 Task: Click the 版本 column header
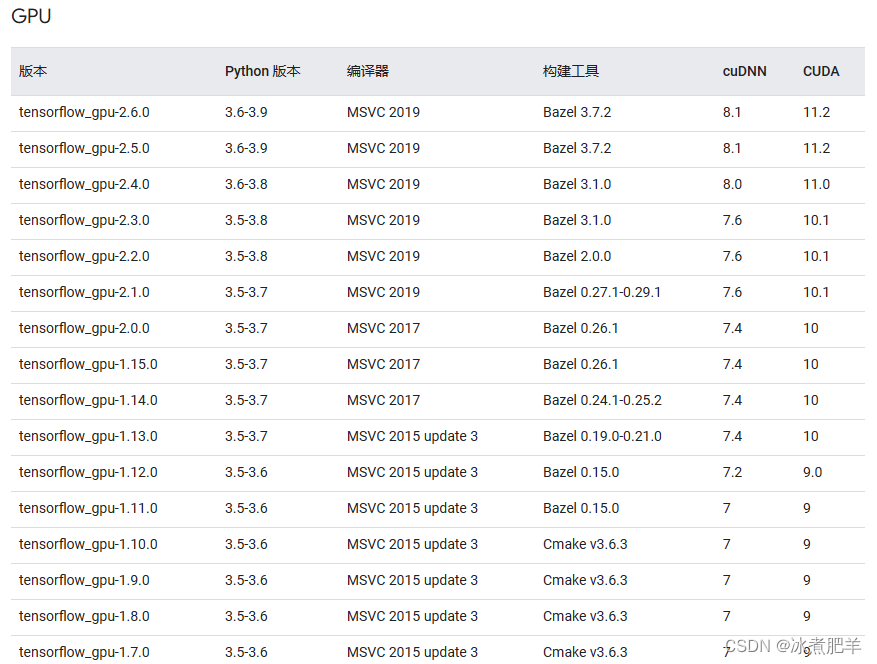33,71
